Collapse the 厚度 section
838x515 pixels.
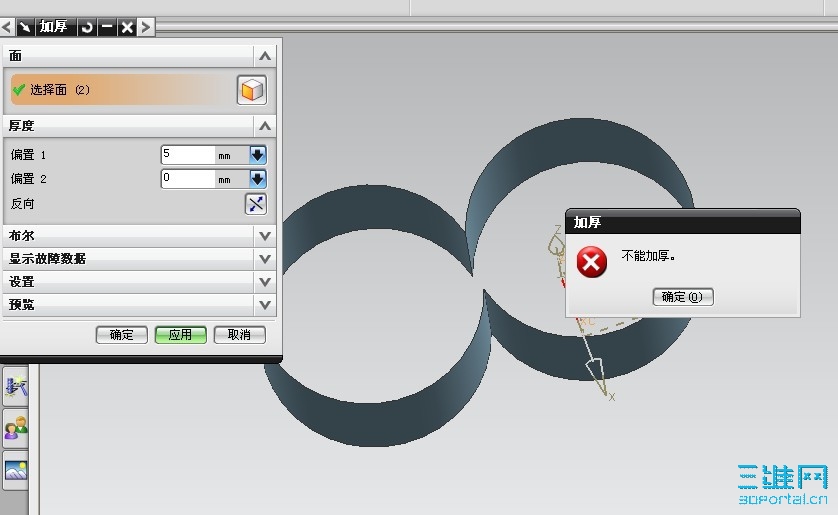click(265, 126)
